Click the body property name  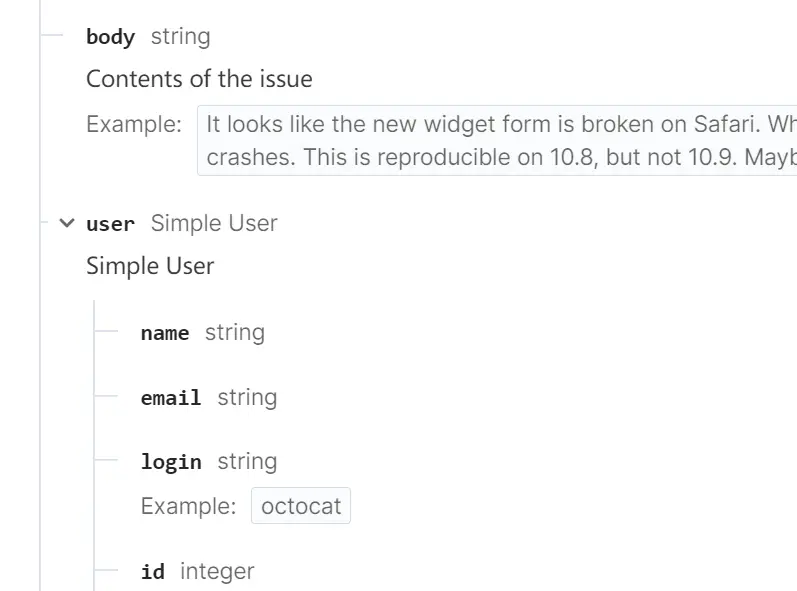[110, 37]
